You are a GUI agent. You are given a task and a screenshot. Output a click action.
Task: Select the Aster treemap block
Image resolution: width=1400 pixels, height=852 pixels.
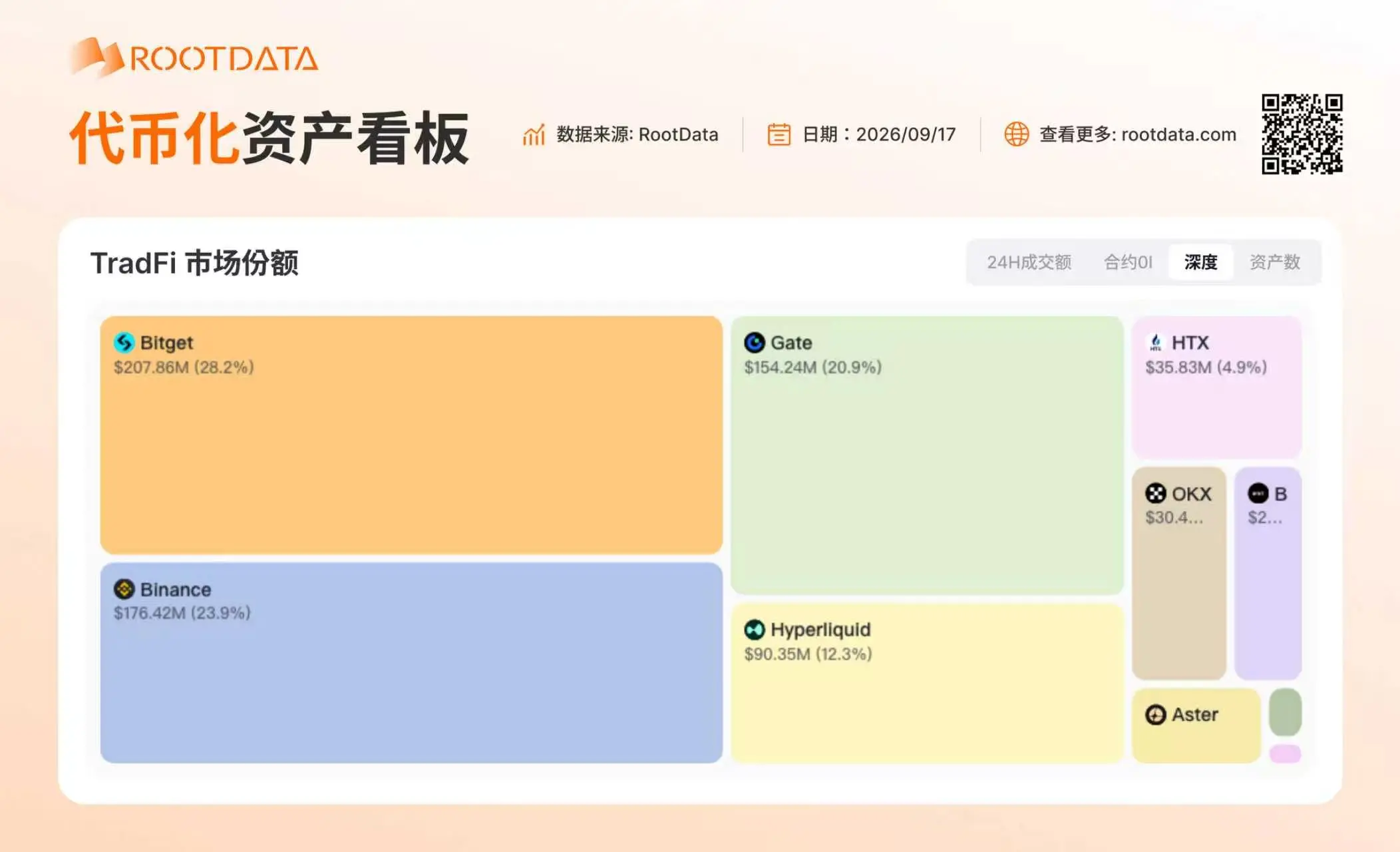click(1196, 726)
